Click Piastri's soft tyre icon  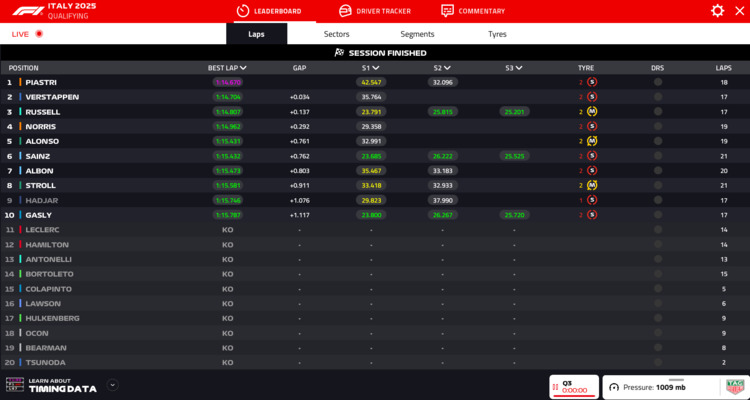[592, 82]
